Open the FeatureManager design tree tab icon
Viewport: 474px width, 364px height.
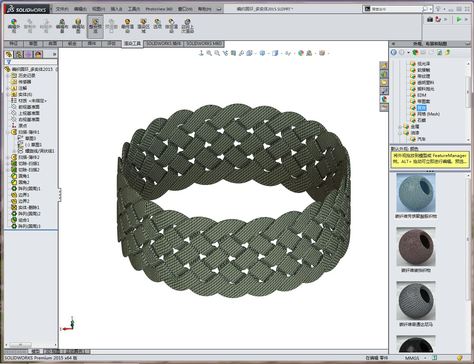coord(9,54)
